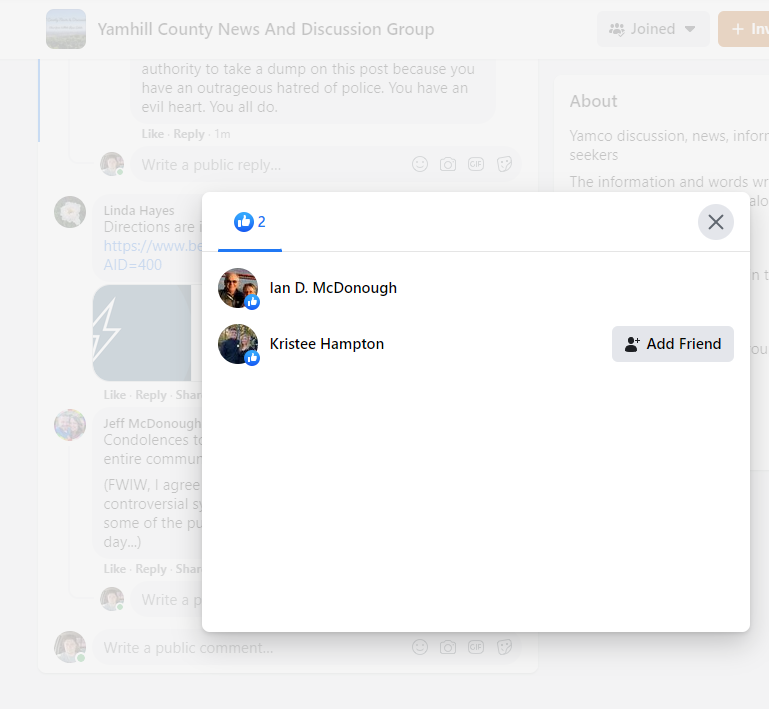
Task: Like Jeff McDonough's comment
Action: click(114, 569)
